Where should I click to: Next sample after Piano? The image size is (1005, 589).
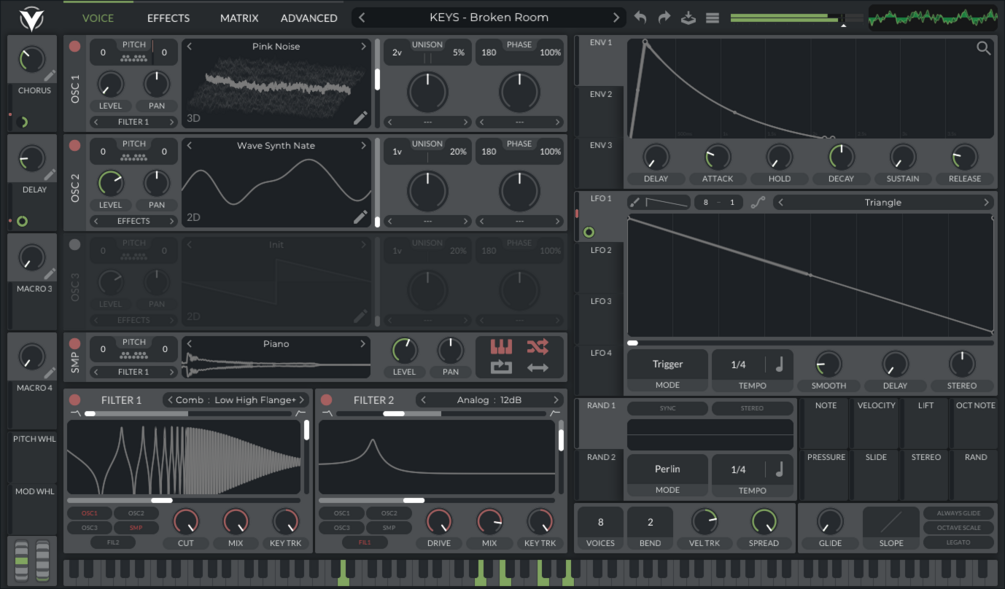[363, 344]
